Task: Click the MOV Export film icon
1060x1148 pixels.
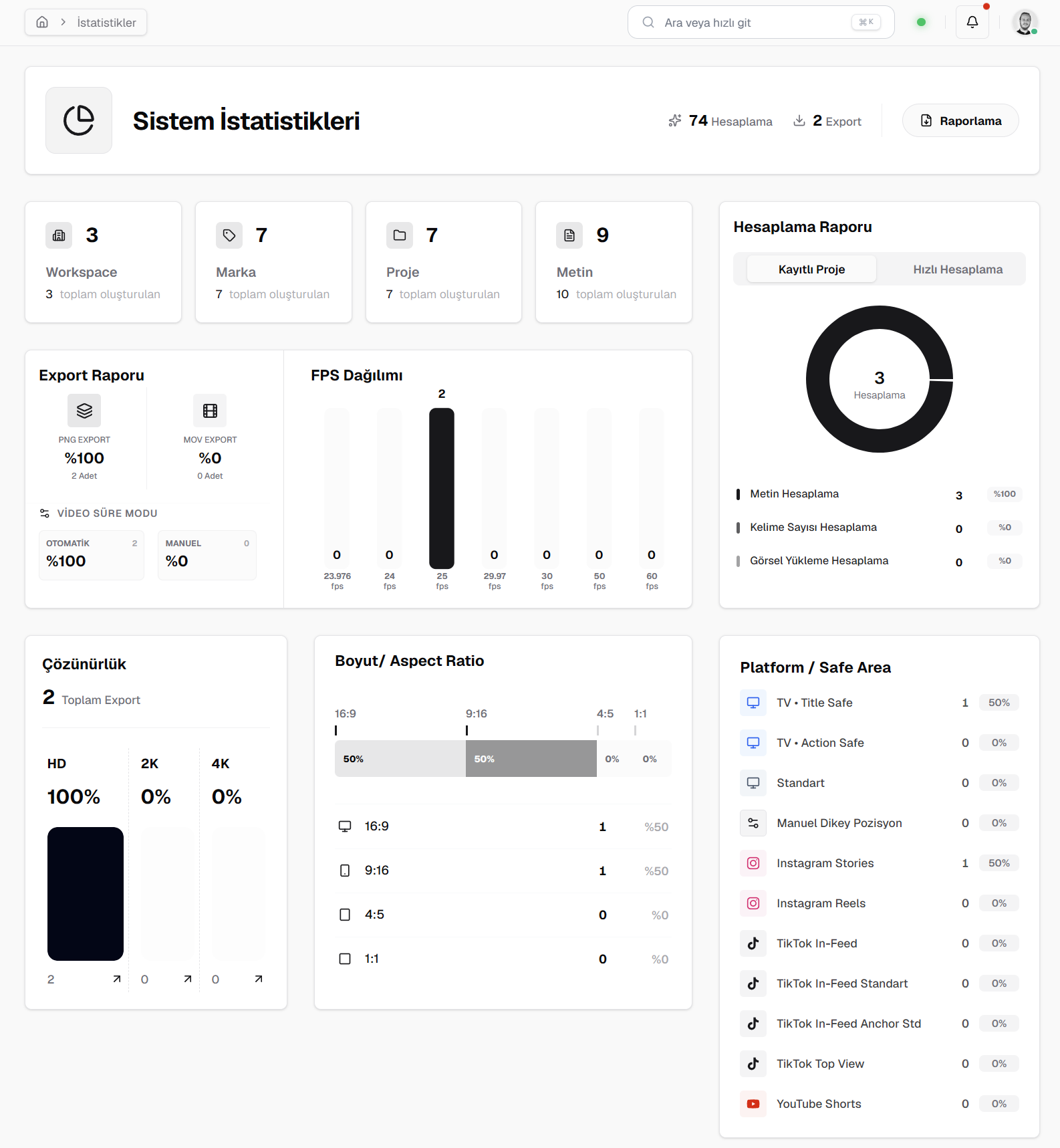Action: [x=210, y=411]
